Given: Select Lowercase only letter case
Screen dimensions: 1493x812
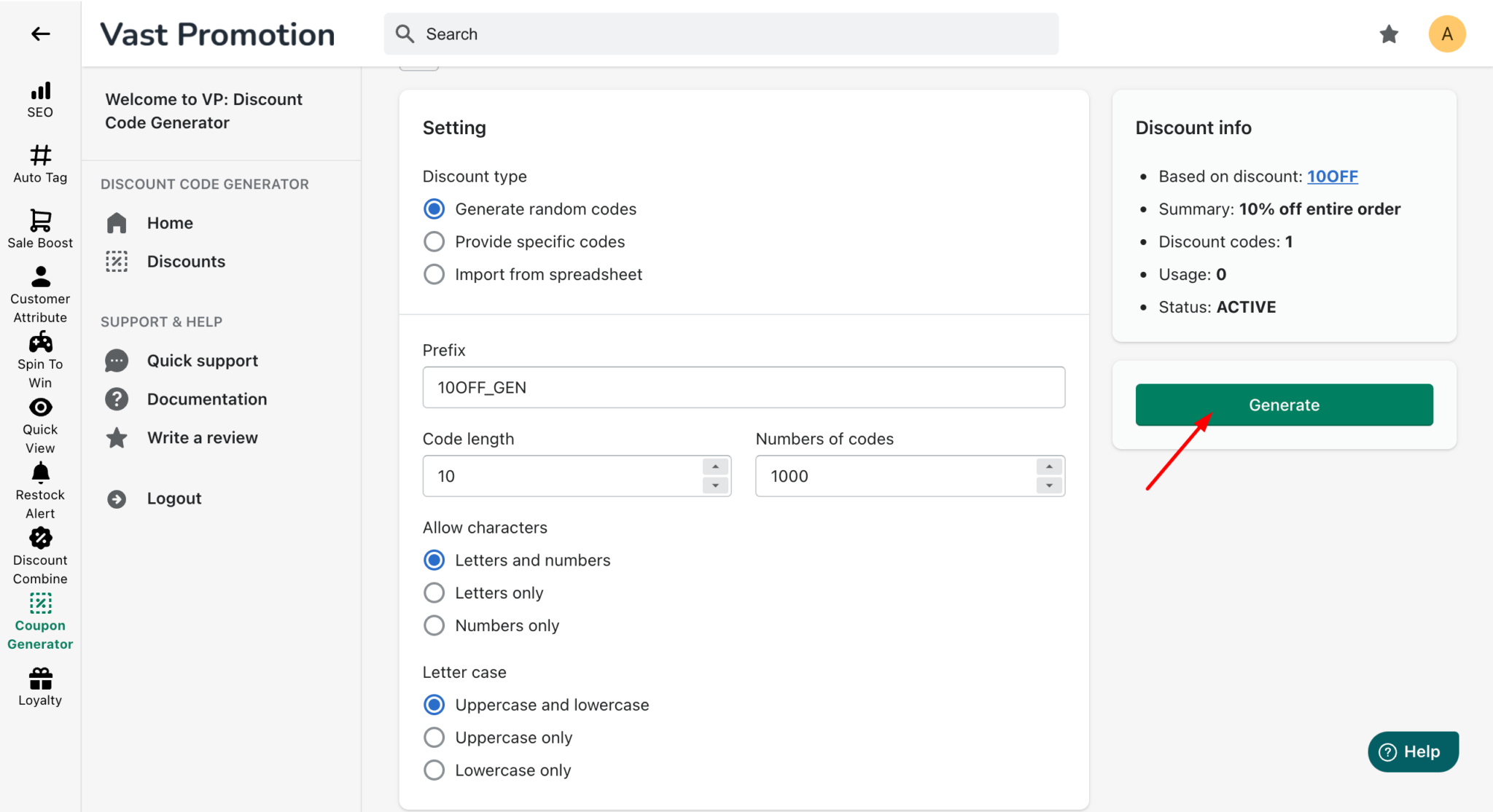Looking at the screenshot, I should [434, 770].
